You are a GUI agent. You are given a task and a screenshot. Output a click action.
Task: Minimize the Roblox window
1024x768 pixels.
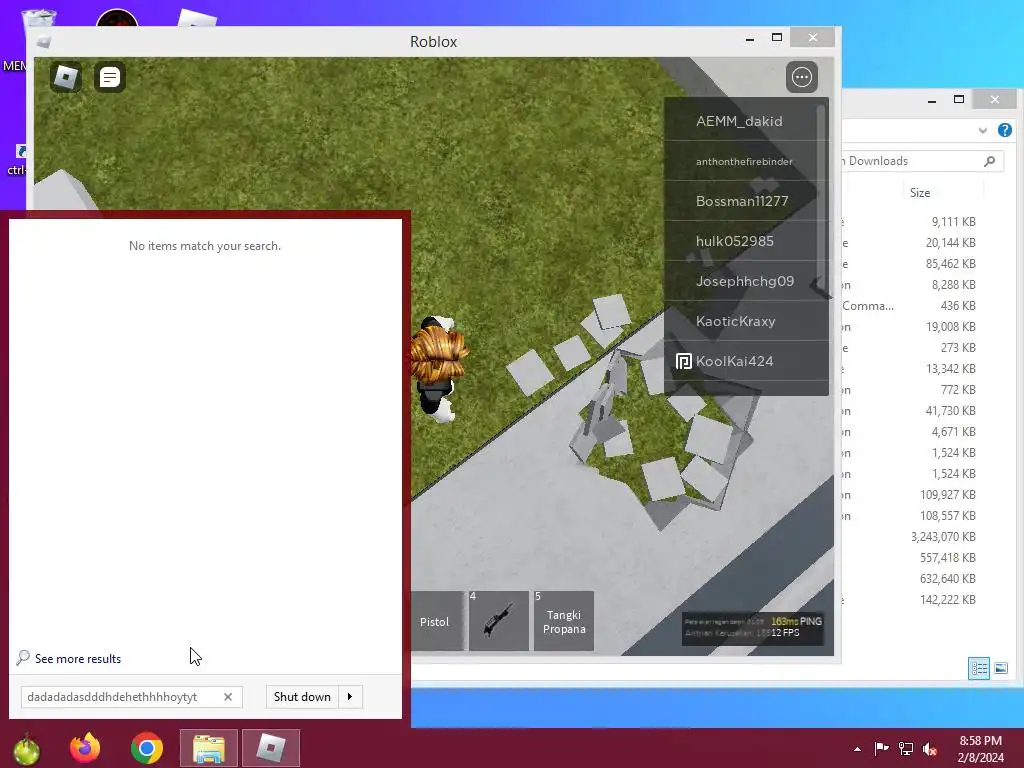click(750, 39)
